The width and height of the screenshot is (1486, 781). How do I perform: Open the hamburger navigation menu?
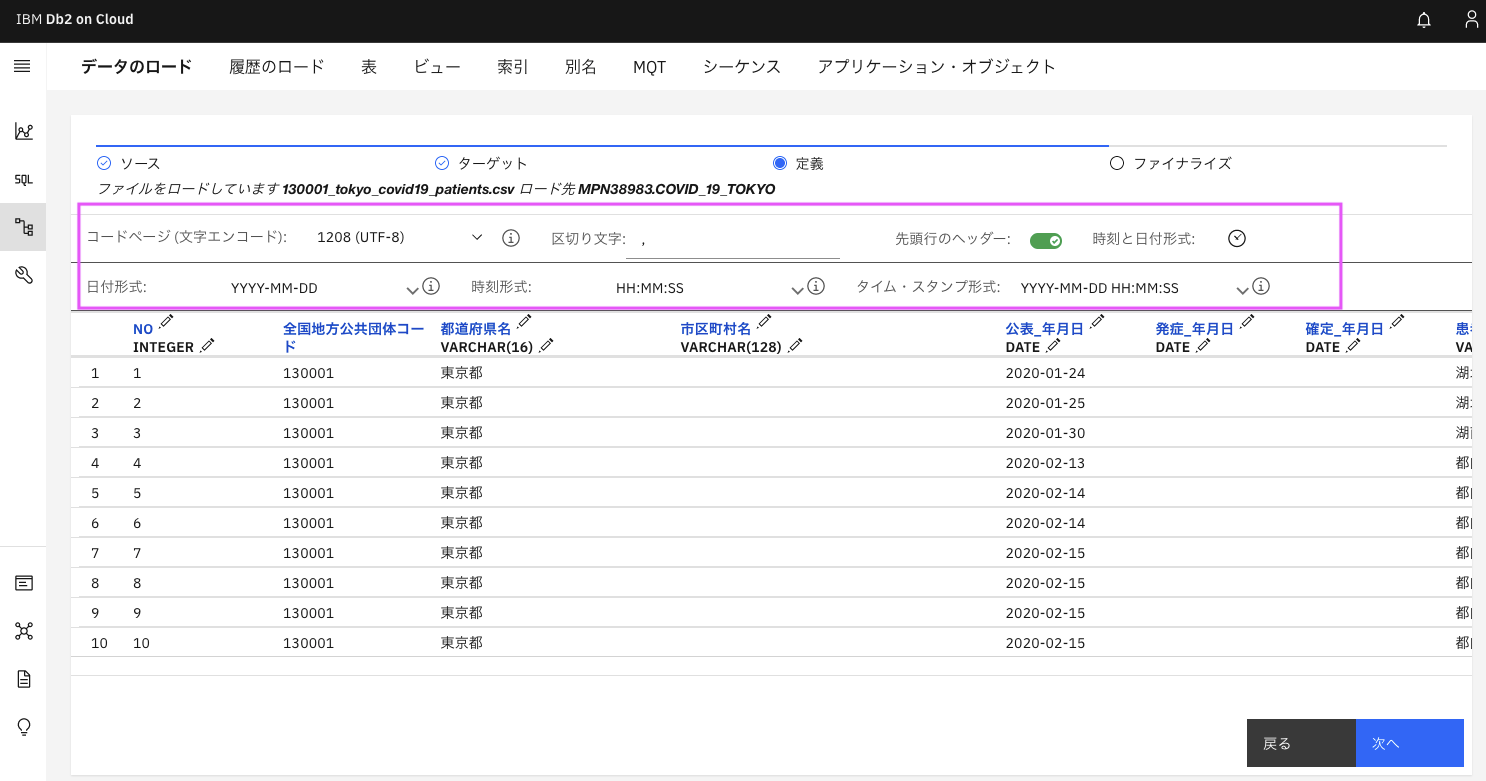click(22, 66)
